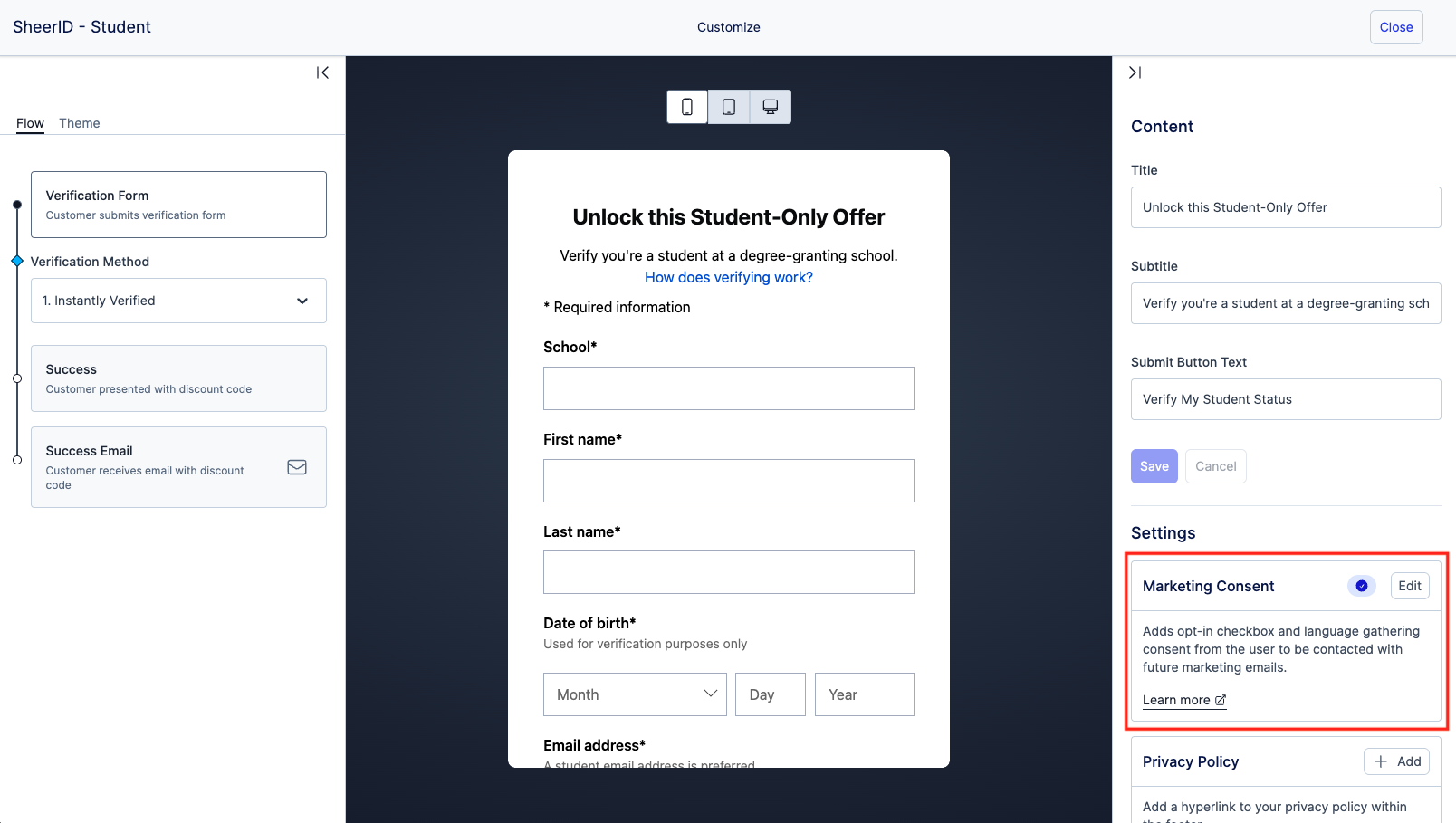Screen dimensions: 1456x823
Task: Open the Theme tab
Action: pyautogui.click(x=80, y=123)
